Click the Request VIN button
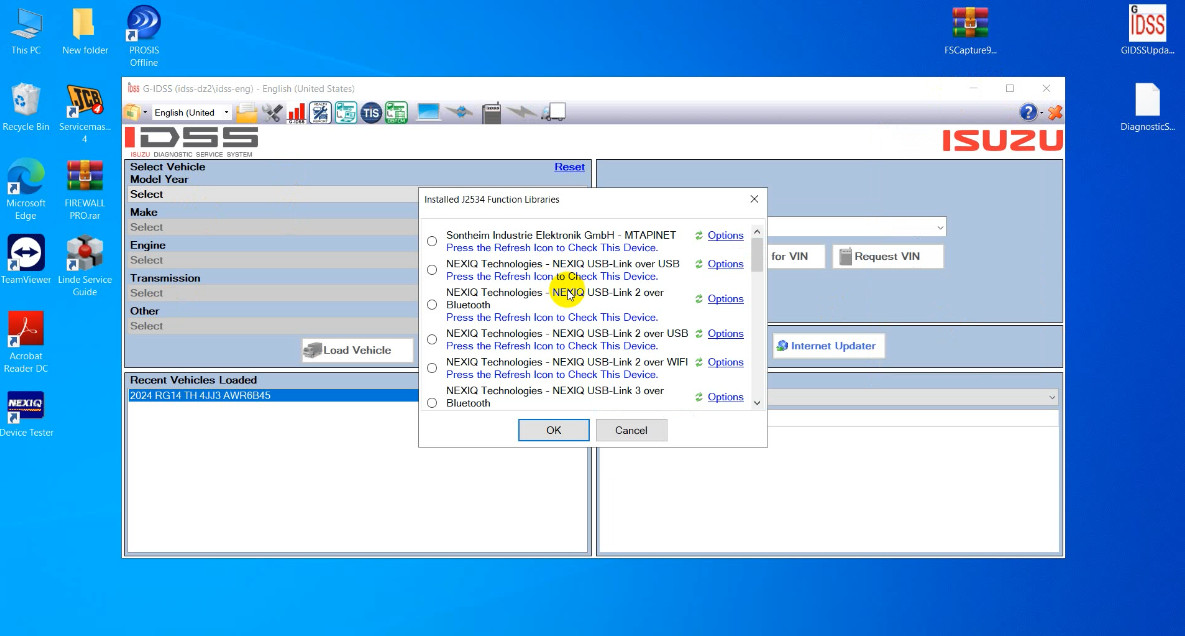This screenshot has width=1185, height=636. pos(887,257)
